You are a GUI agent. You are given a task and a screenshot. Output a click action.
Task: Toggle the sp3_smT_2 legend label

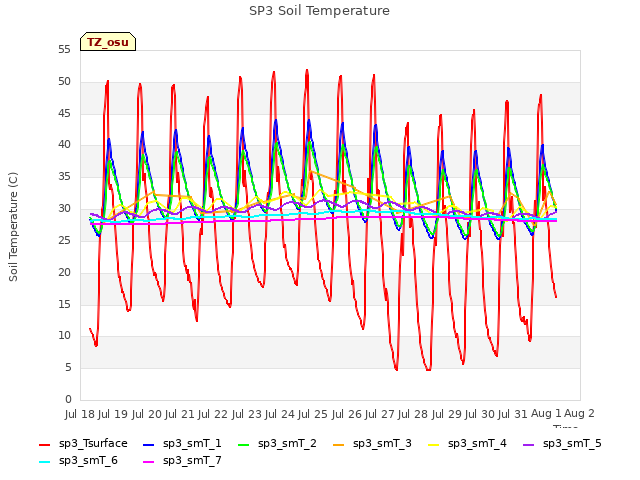pyautogui.click(x=287, y=444)
